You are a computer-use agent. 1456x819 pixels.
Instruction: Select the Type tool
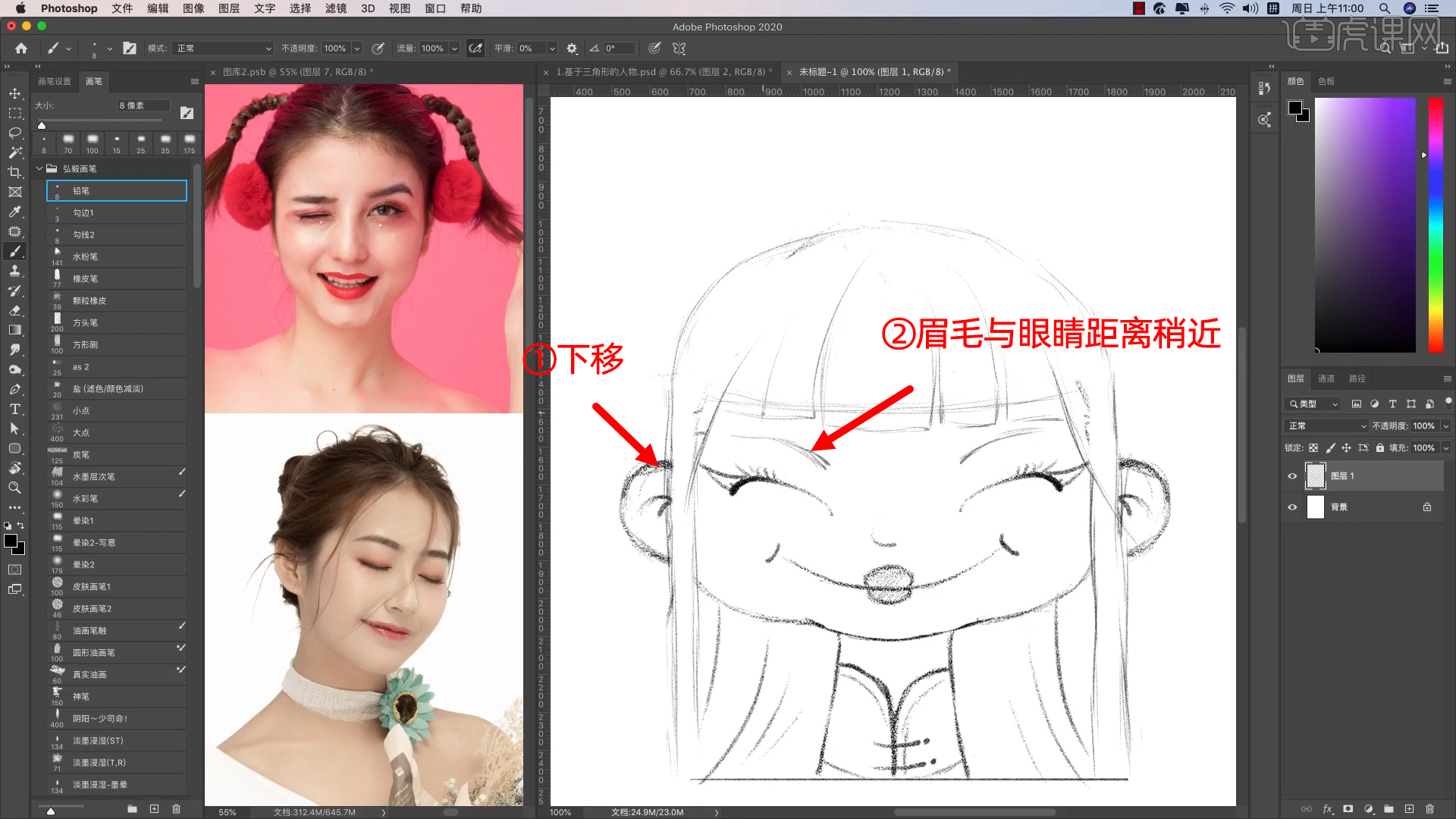click(x=15, y=409)
